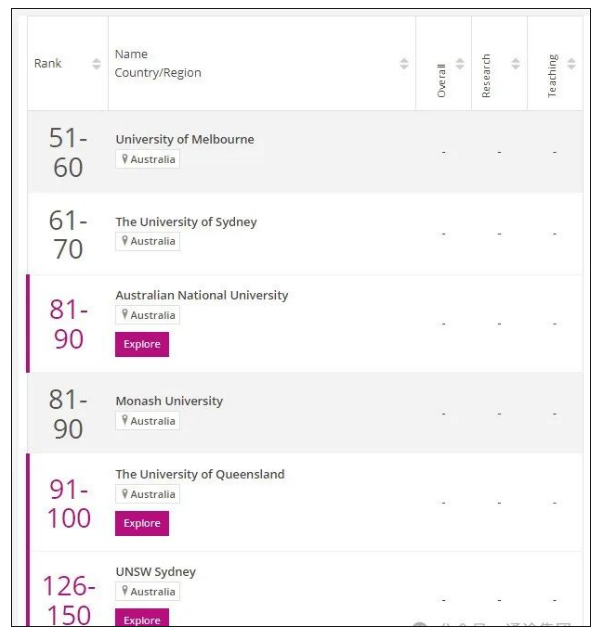The image size is (600, 635).
Task: Click Australia tag under University of Queensland
Action: [x=147, y=494]
